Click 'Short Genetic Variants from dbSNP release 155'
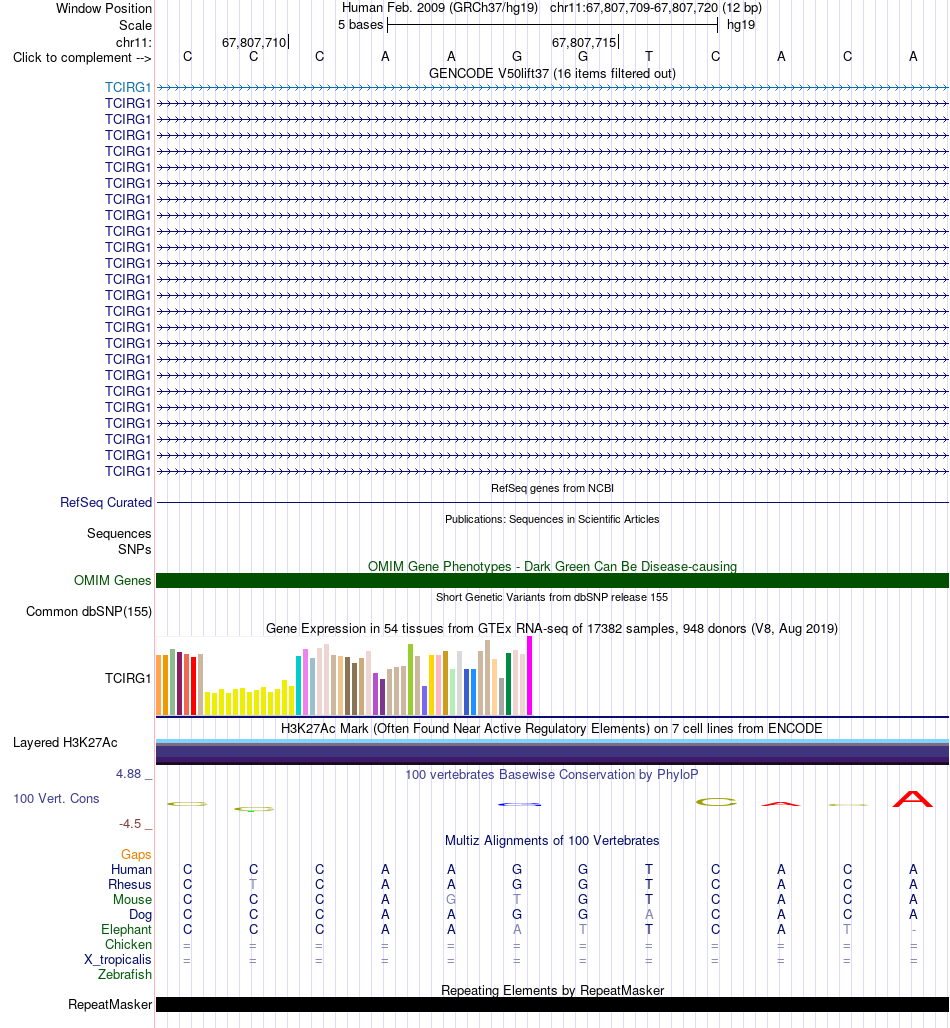Viewport: 950px width, 1028px height. [552, 597]
